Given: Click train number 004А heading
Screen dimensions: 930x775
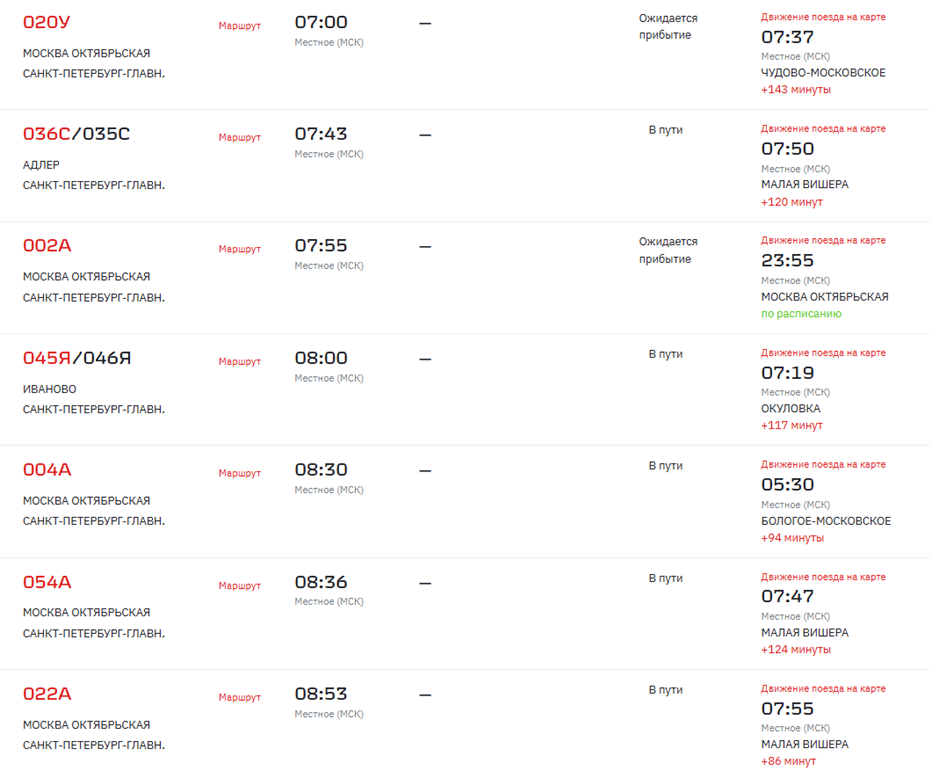Looking at the screenshot, I should (x=47, y=470).
